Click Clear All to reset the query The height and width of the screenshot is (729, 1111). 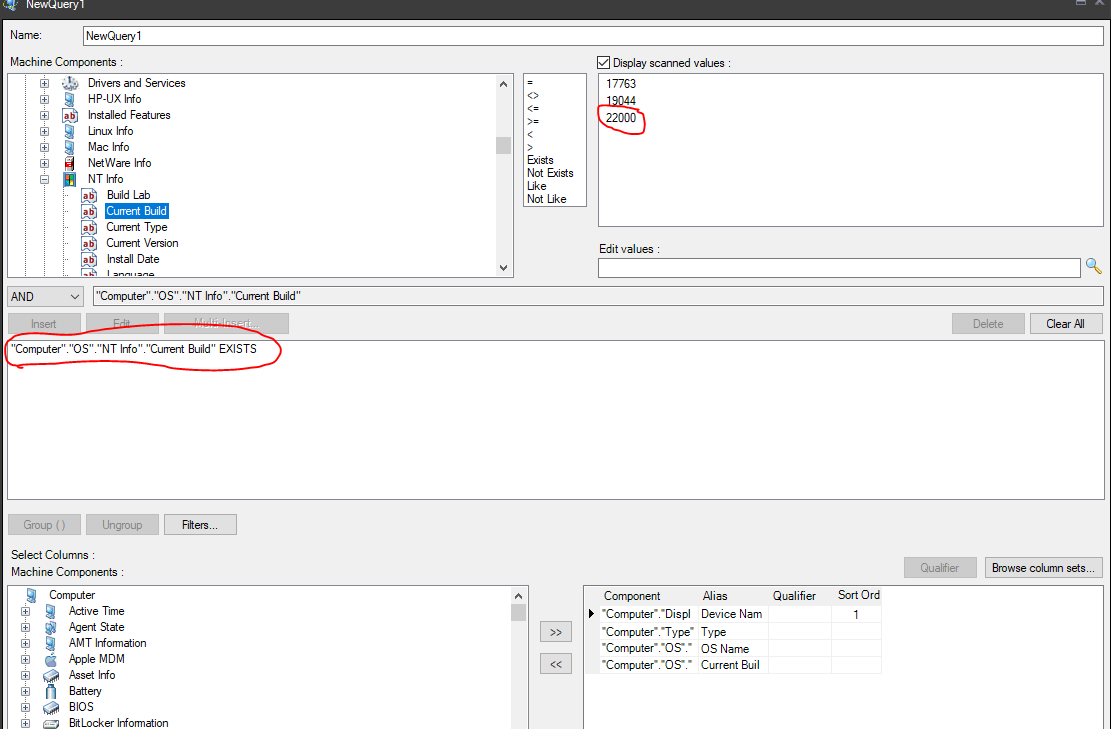pyautogui.click(x=1065, y=323)
